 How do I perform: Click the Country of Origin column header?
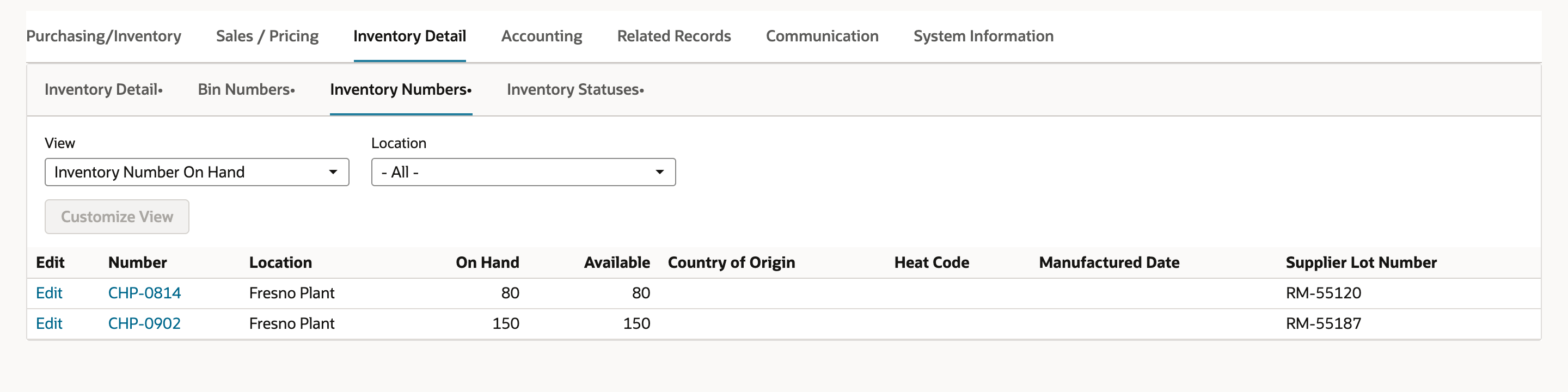[732, 262]
